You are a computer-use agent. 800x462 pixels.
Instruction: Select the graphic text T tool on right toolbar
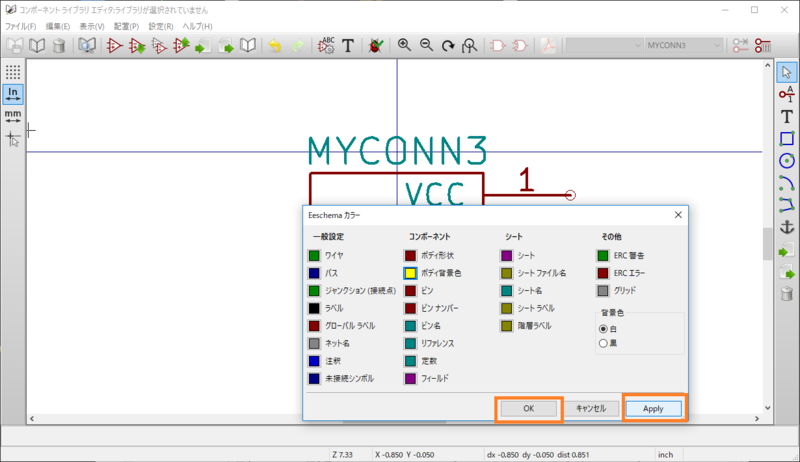tap(786, 117)
